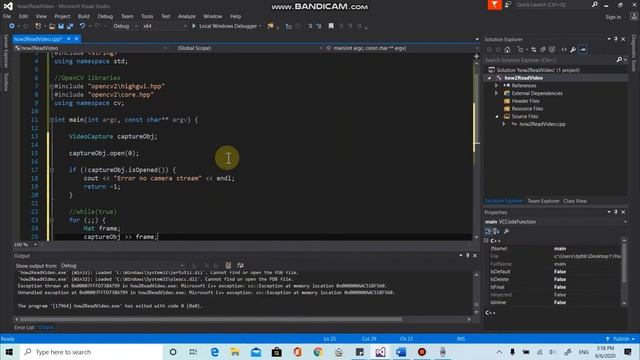
Task: Expand the how2ReadVideo.cpp tree item
Action: (504, 124)
